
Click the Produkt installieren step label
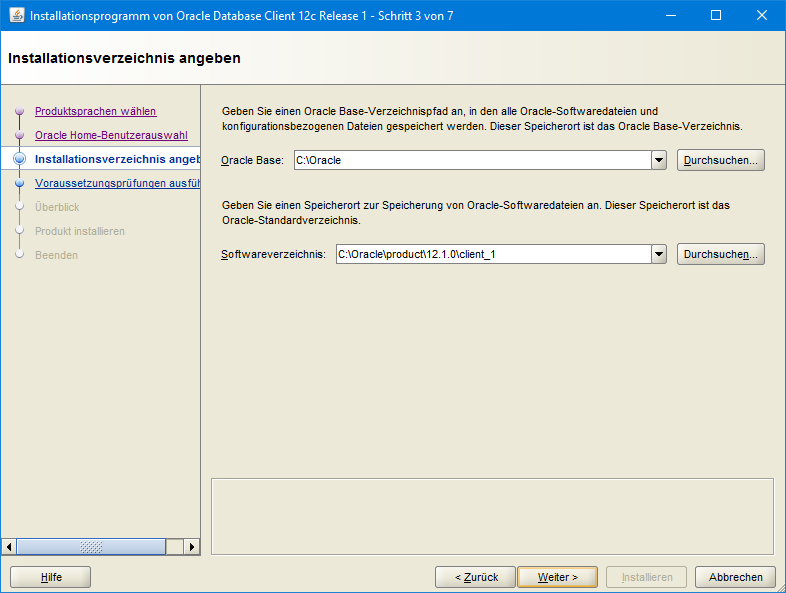80,231
